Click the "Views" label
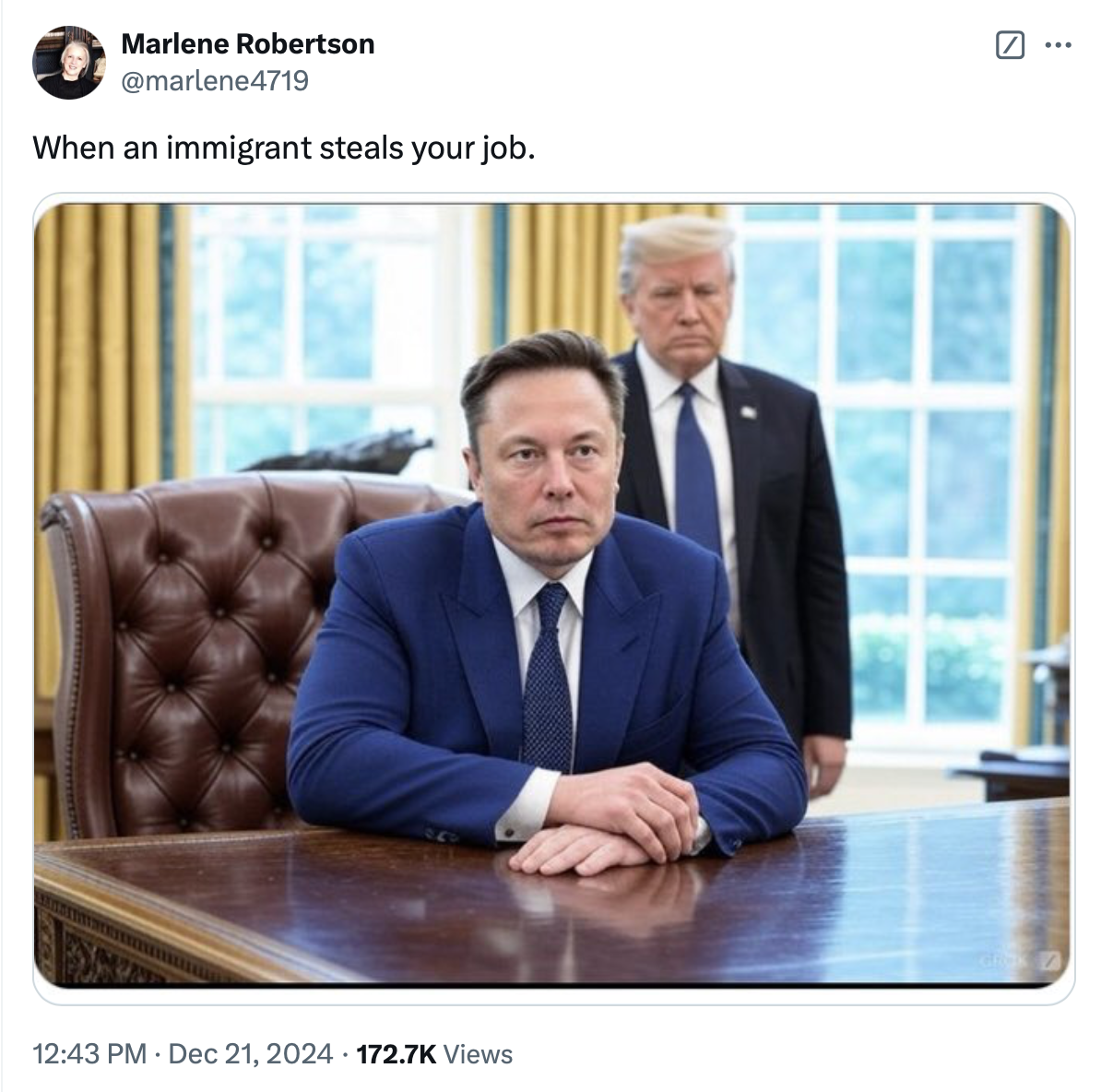1101x1092 pixels. coord(479,1054)
